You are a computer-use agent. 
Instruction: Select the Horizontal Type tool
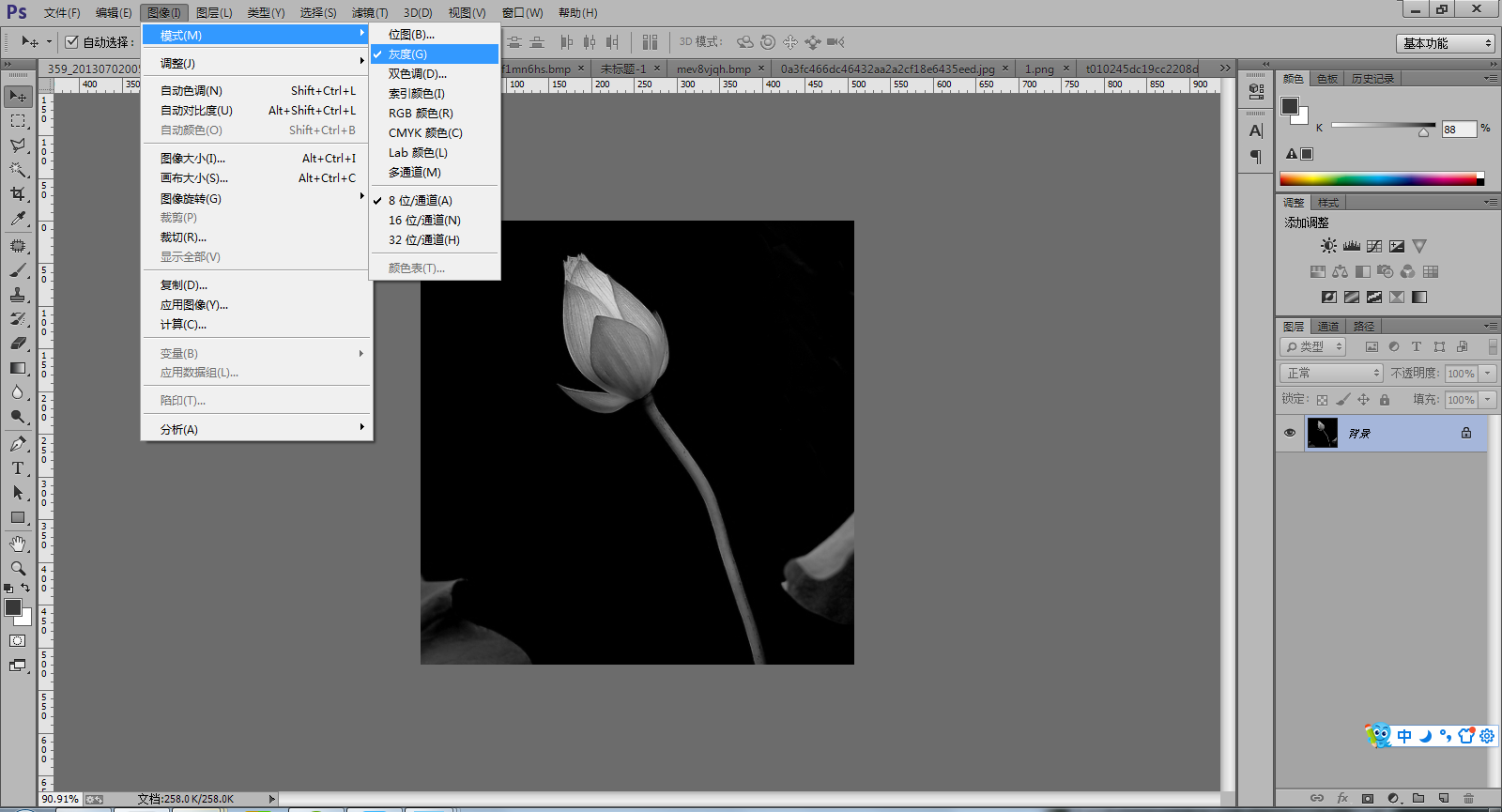(x=18, y=468)
